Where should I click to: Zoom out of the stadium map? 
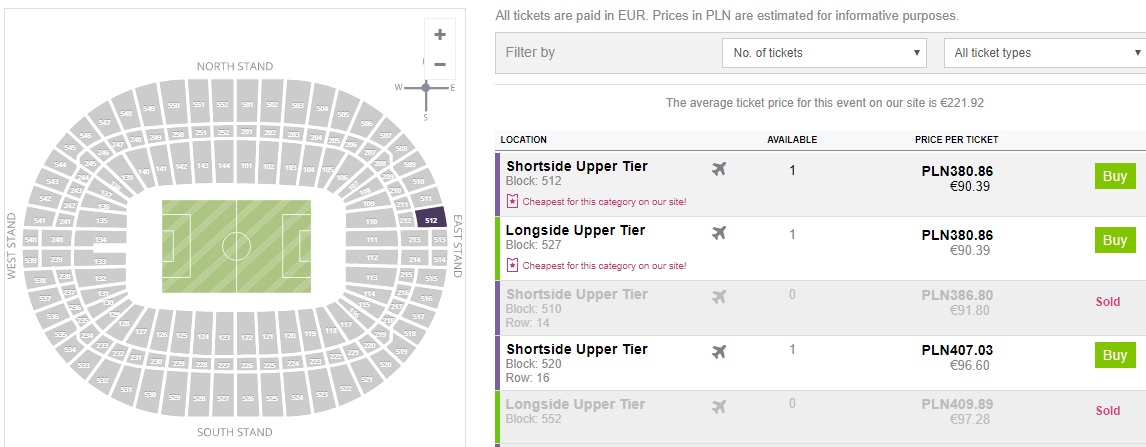click(439, 64)
